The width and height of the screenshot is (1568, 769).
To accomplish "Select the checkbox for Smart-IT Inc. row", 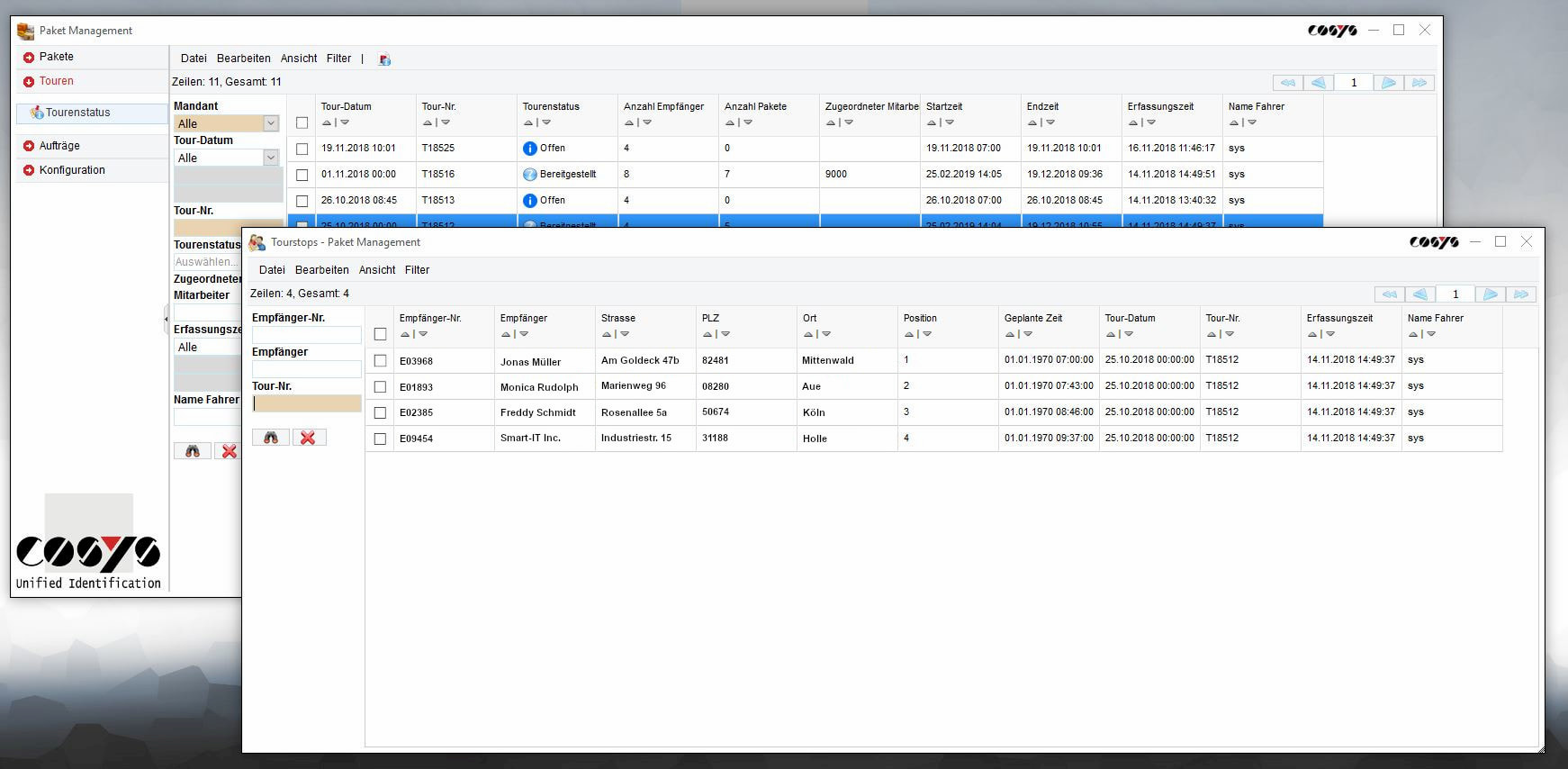I will 380,439.
